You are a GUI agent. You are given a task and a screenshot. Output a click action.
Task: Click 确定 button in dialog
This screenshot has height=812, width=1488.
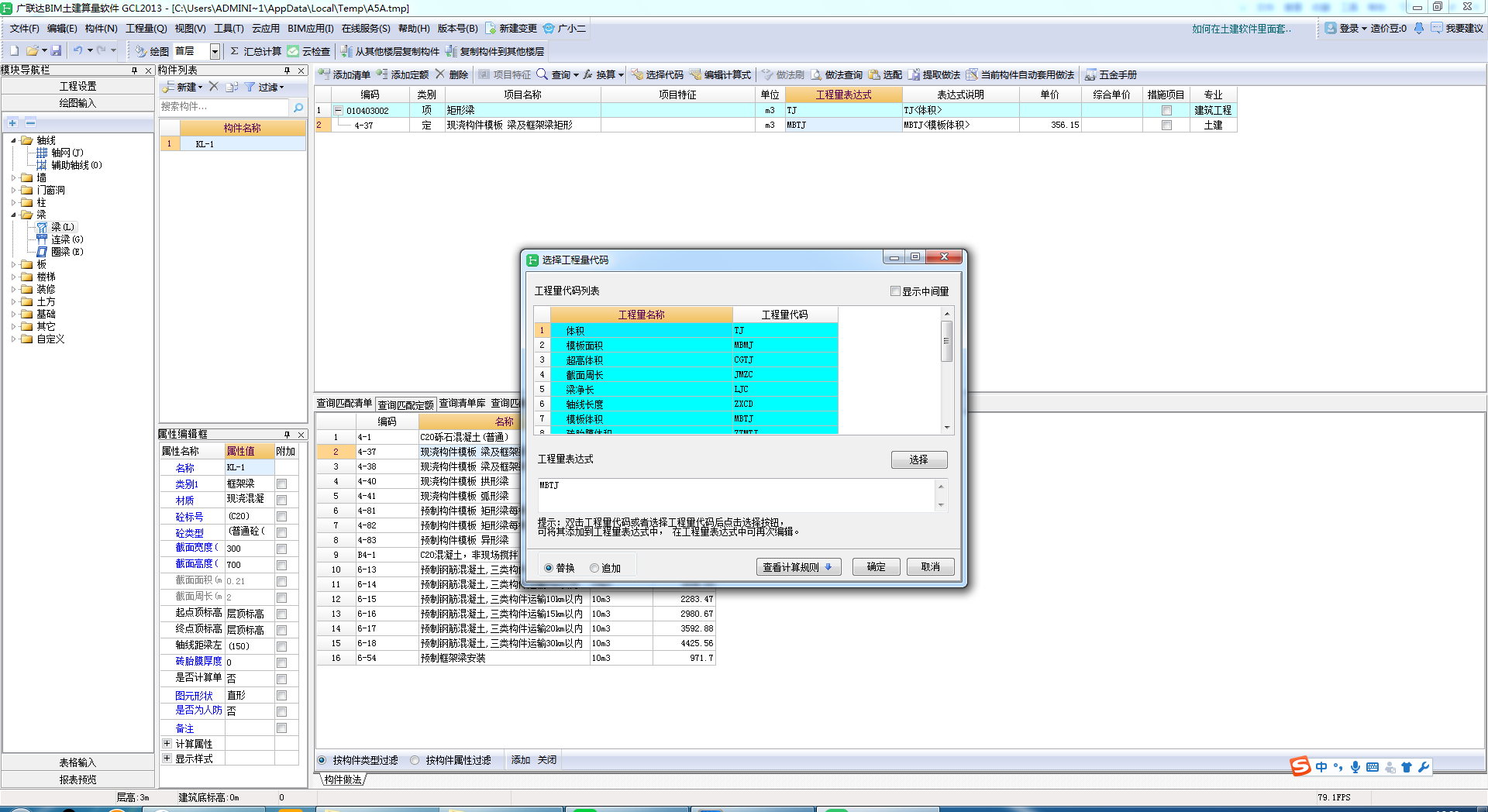tap(876, 567)
